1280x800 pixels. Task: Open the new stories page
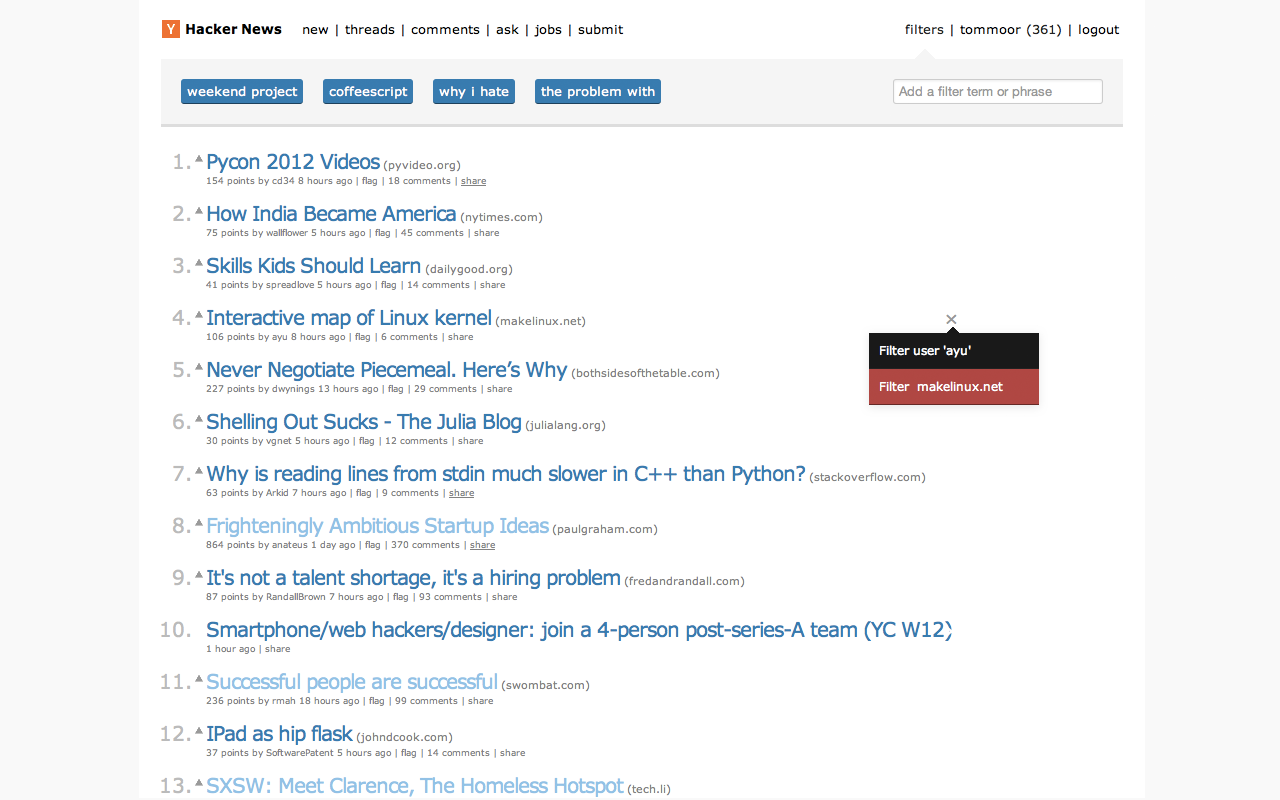pyautogui.click(x=315, y=30)
